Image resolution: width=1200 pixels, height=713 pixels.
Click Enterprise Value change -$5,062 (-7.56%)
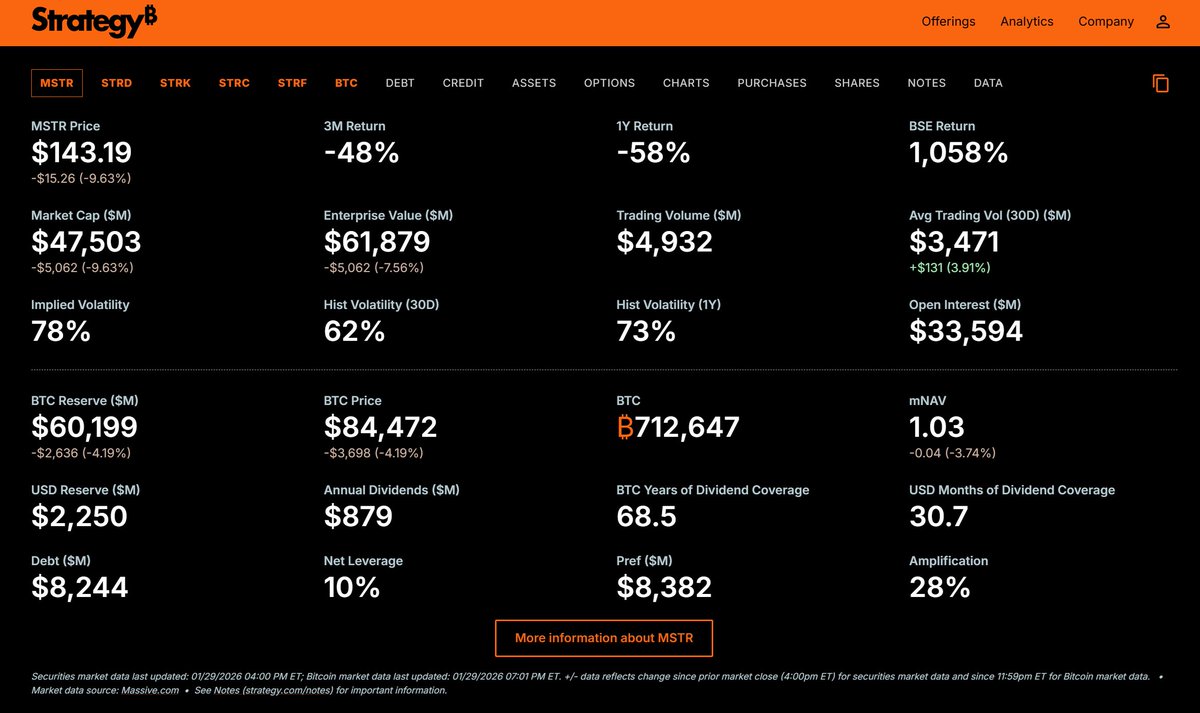coord(374,268)
